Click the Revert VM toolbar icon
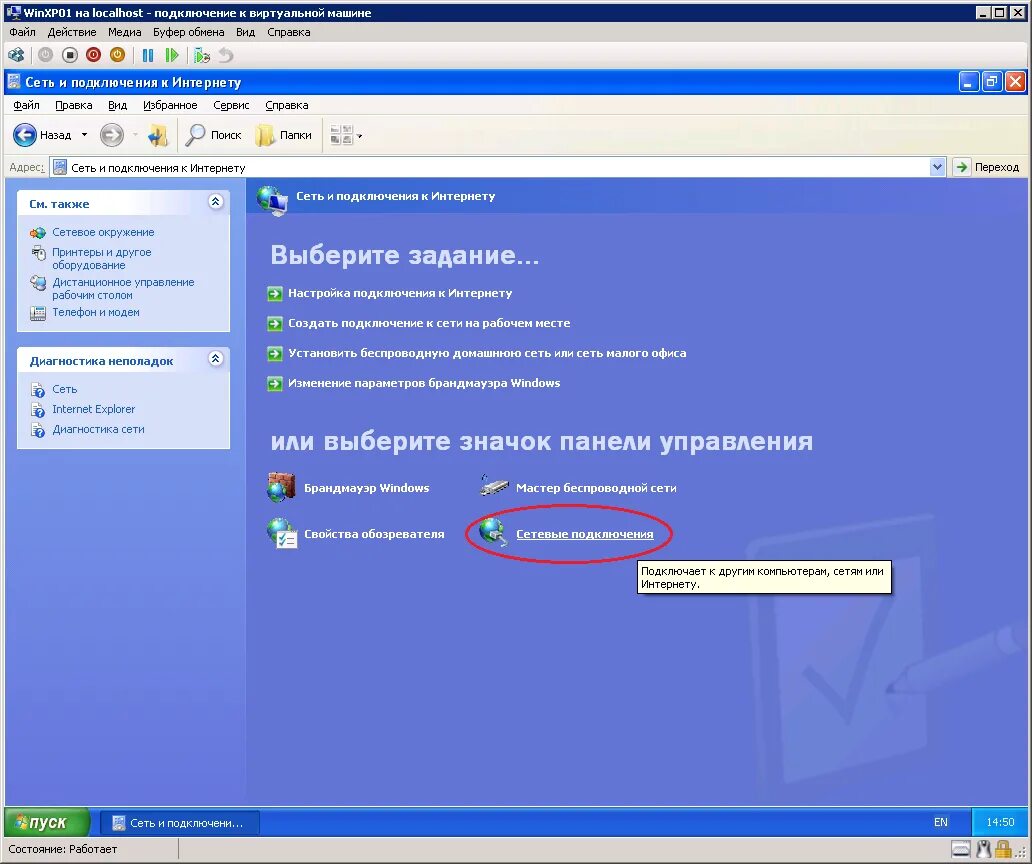This screenshot has width=1032, height=864. tap(226, 55)
